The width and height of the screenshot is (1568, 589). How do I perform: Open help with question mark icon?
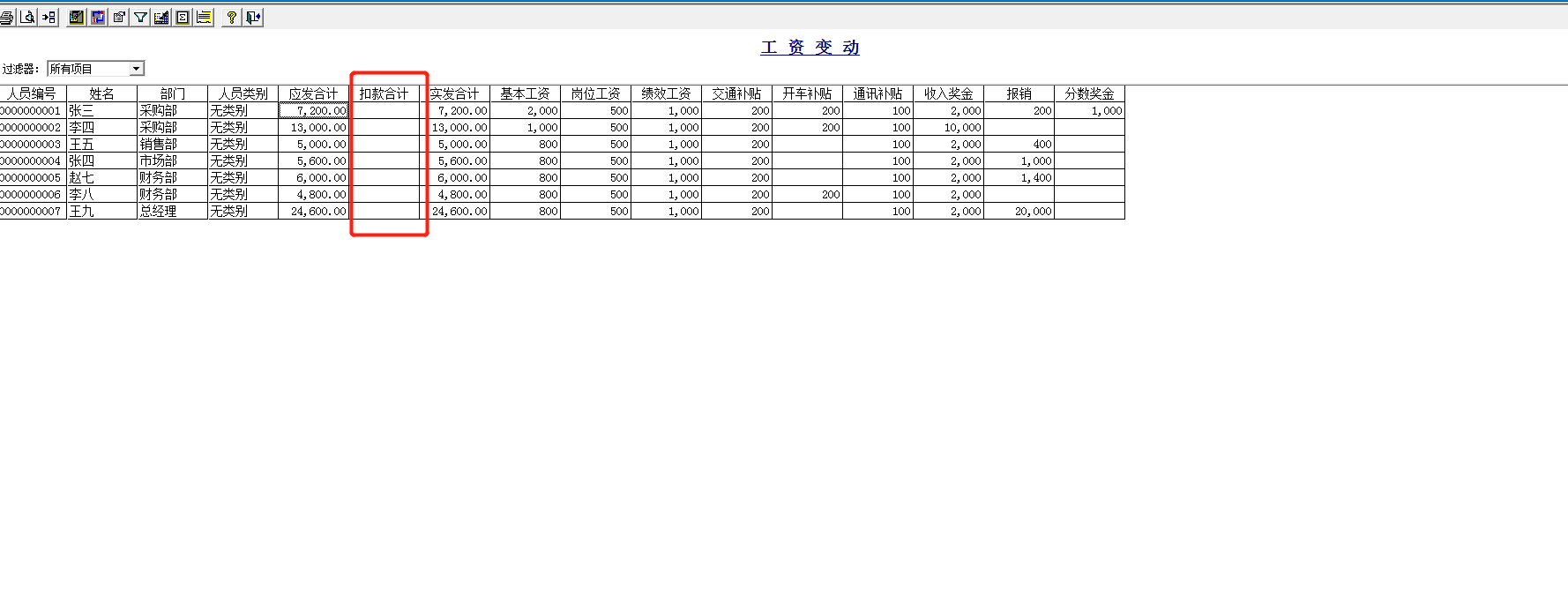coord(232,17)
